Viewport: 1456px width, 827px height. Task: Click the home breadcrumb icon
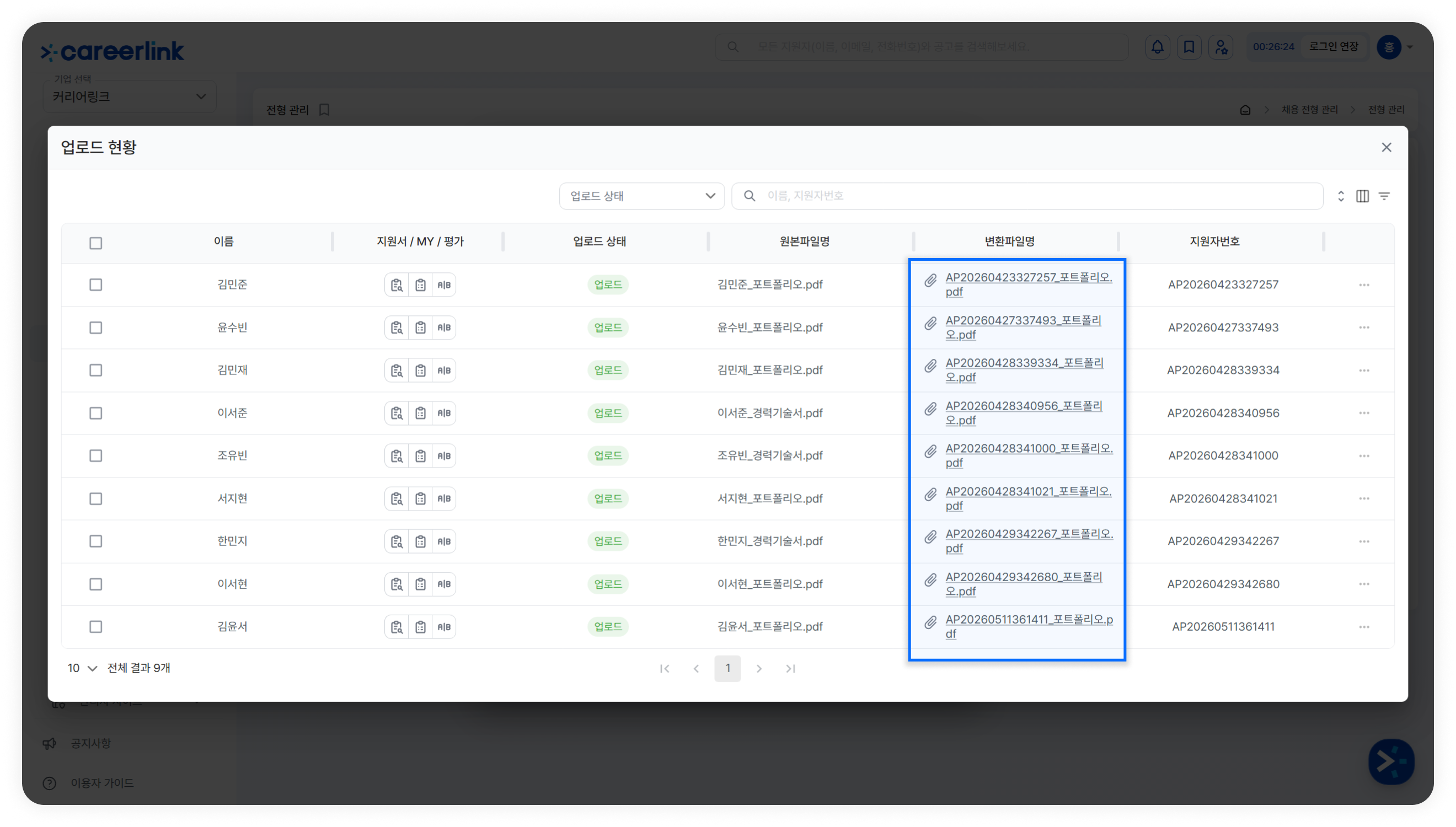point(1245,110)
